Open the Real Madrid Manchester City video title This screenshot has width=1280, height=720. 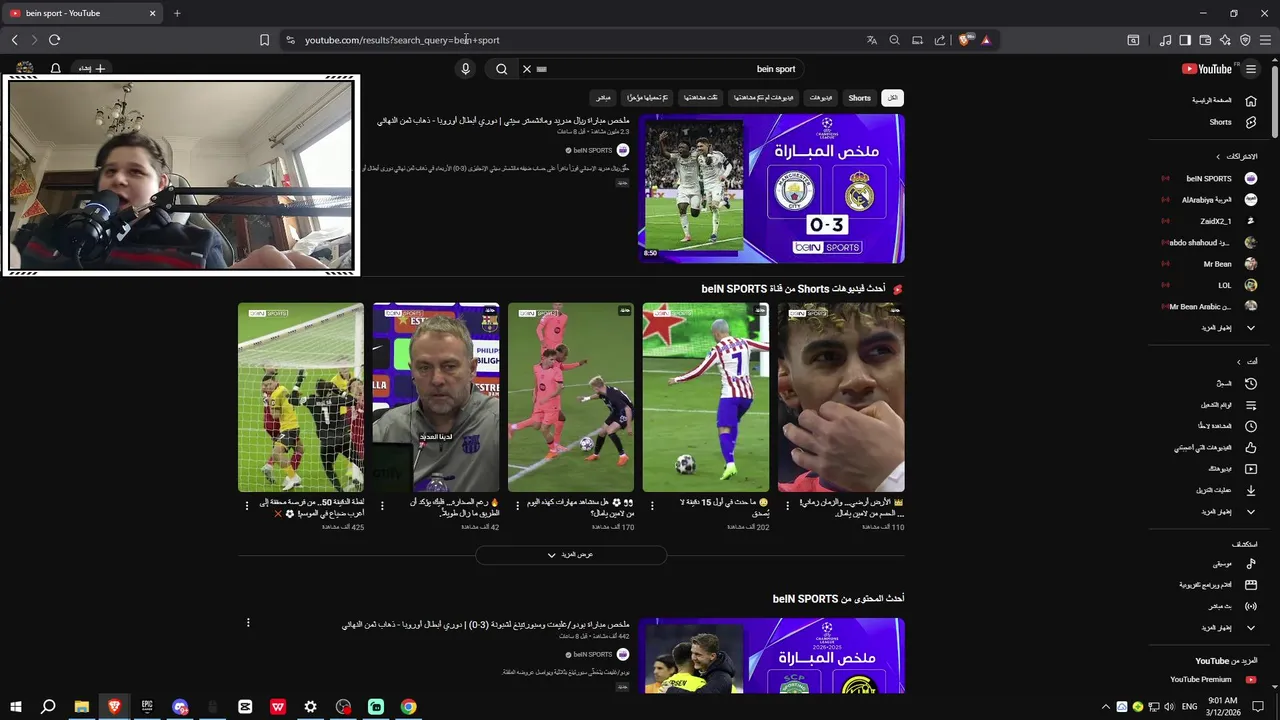click(503, 120)
